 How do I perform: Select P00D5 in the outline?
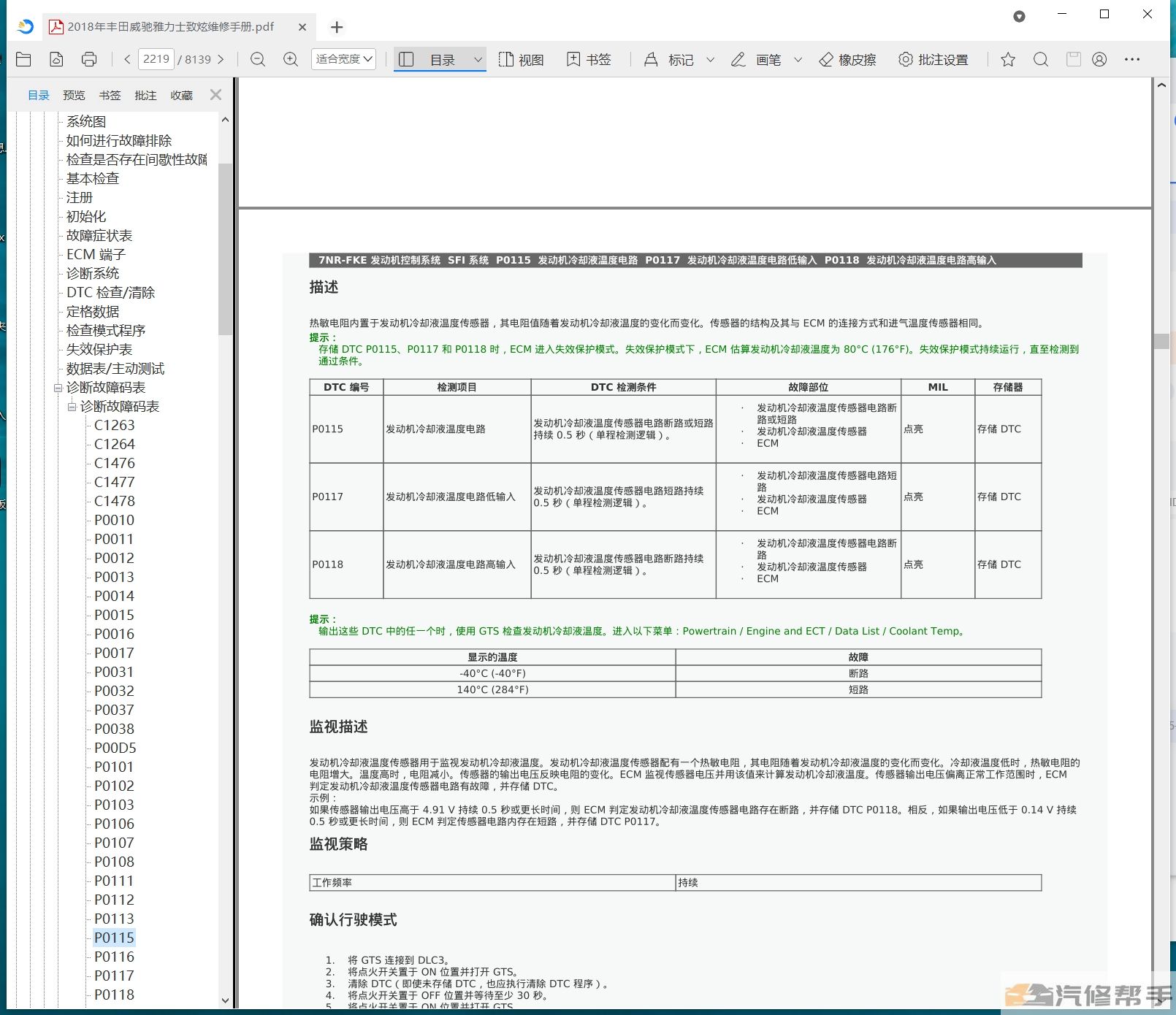click(x=115, y=748)
